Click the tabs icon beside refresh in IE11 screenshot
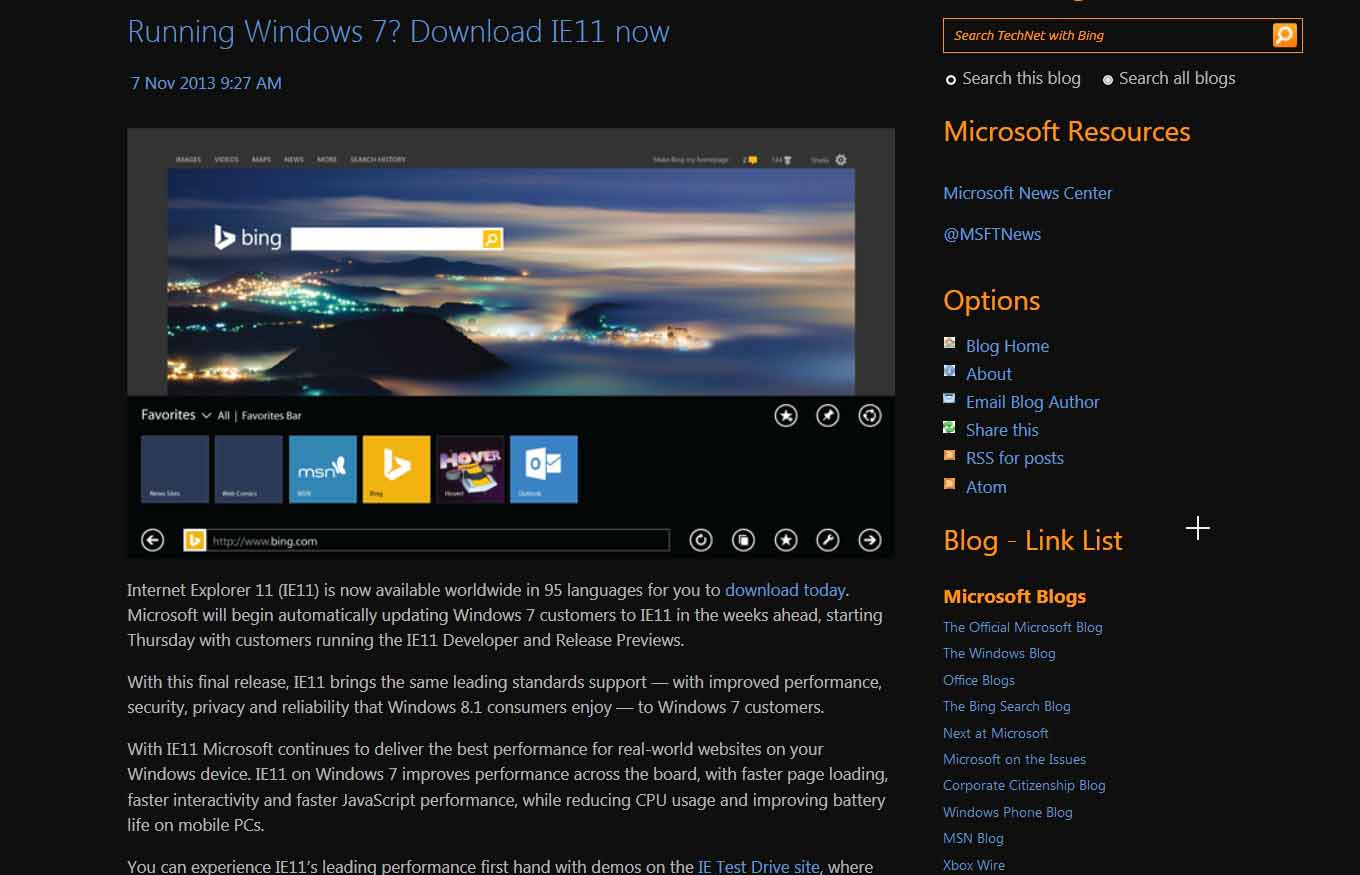The height and width of the screenshot is (875, 1360). [x=743, y=540]
